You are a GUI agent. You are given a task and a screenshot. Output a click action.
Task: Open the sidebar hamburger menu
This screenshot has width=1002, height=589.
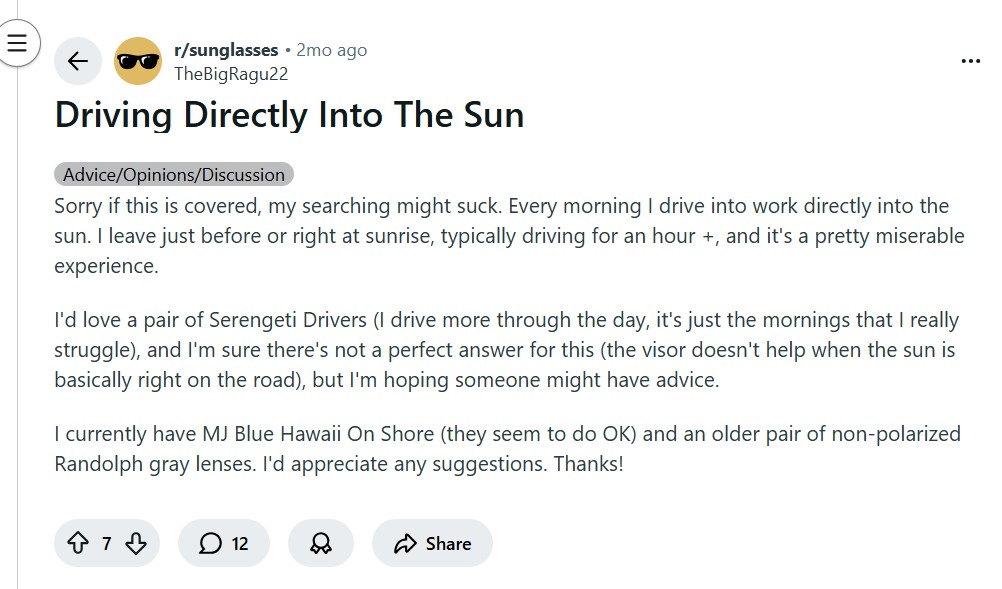[16, 43]
